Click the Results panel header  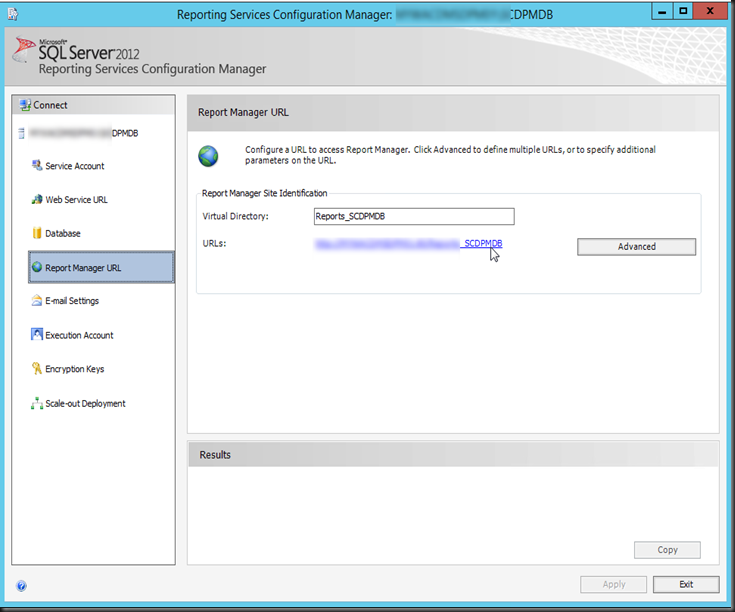453,455
